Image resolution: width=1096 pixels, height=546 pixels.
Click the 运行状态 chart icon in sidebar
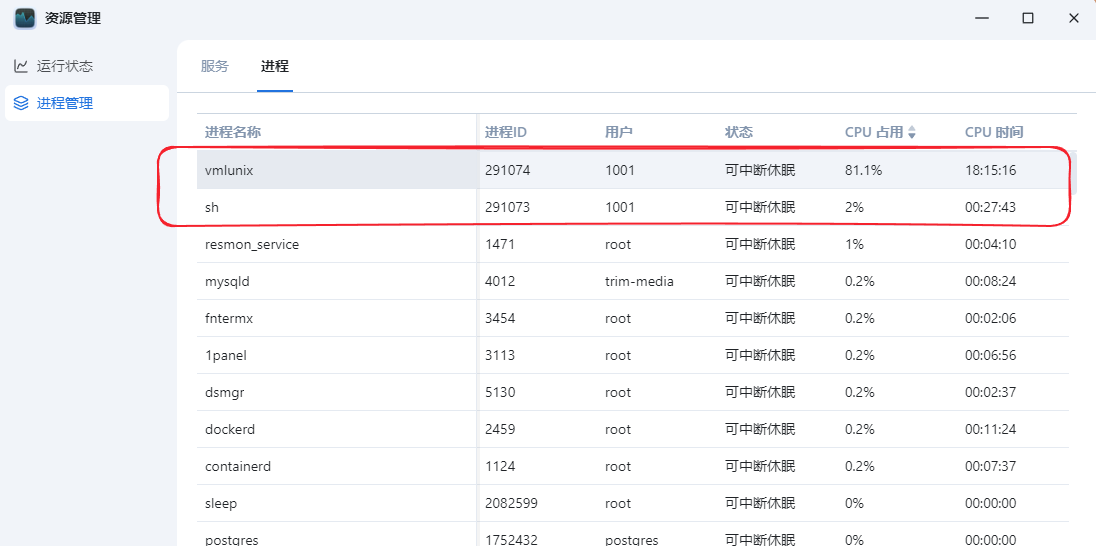[21, 66]
